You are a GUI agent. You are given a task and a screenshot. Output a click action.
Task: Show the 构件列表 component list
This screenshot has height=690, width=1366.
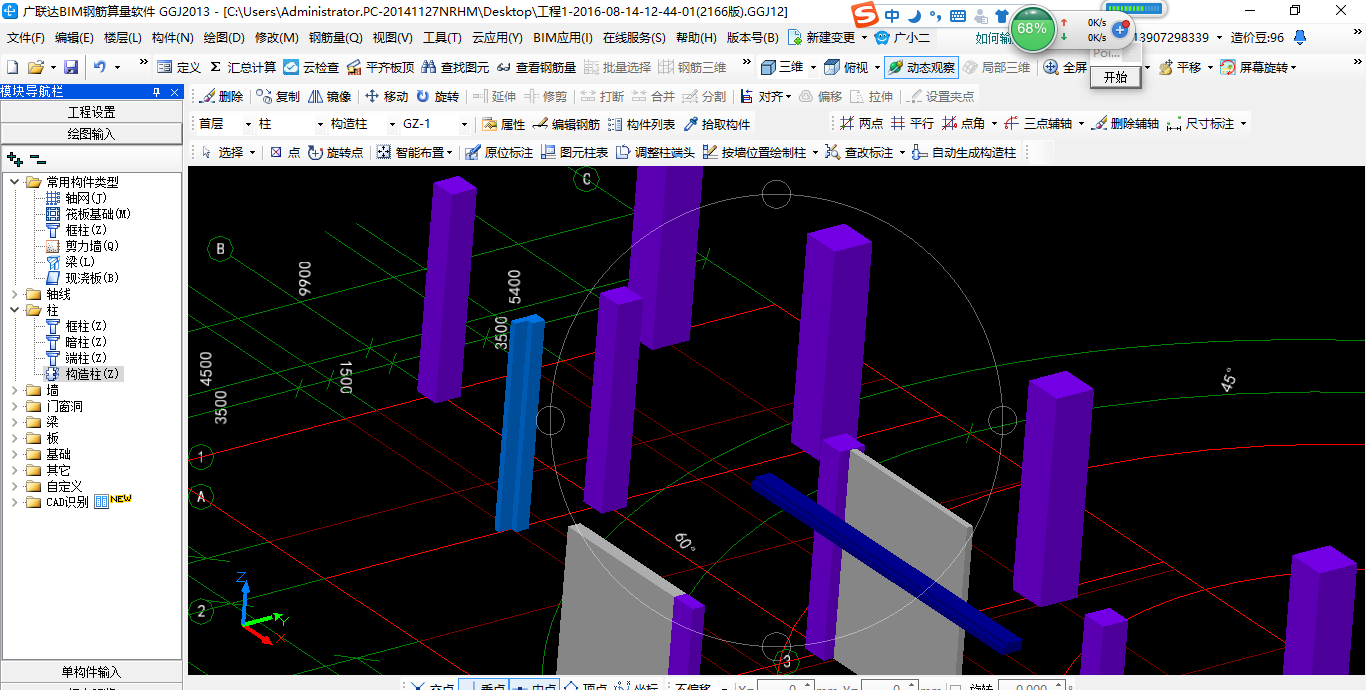point(641,124)
